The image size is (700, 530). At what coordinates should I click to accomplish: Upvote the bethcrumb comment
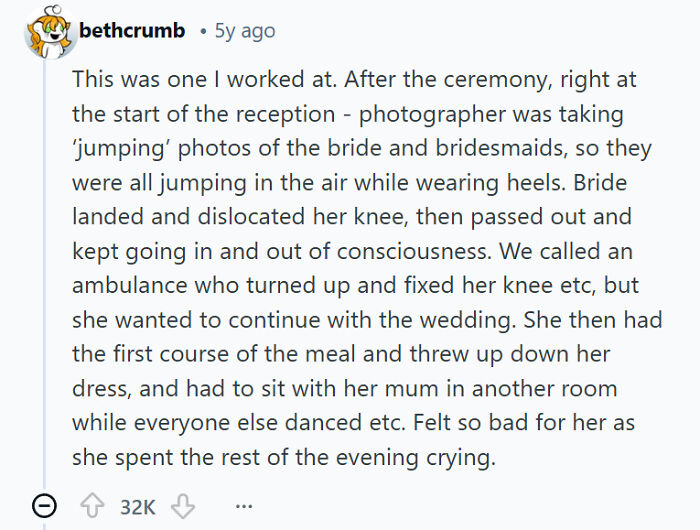(92, 507)
